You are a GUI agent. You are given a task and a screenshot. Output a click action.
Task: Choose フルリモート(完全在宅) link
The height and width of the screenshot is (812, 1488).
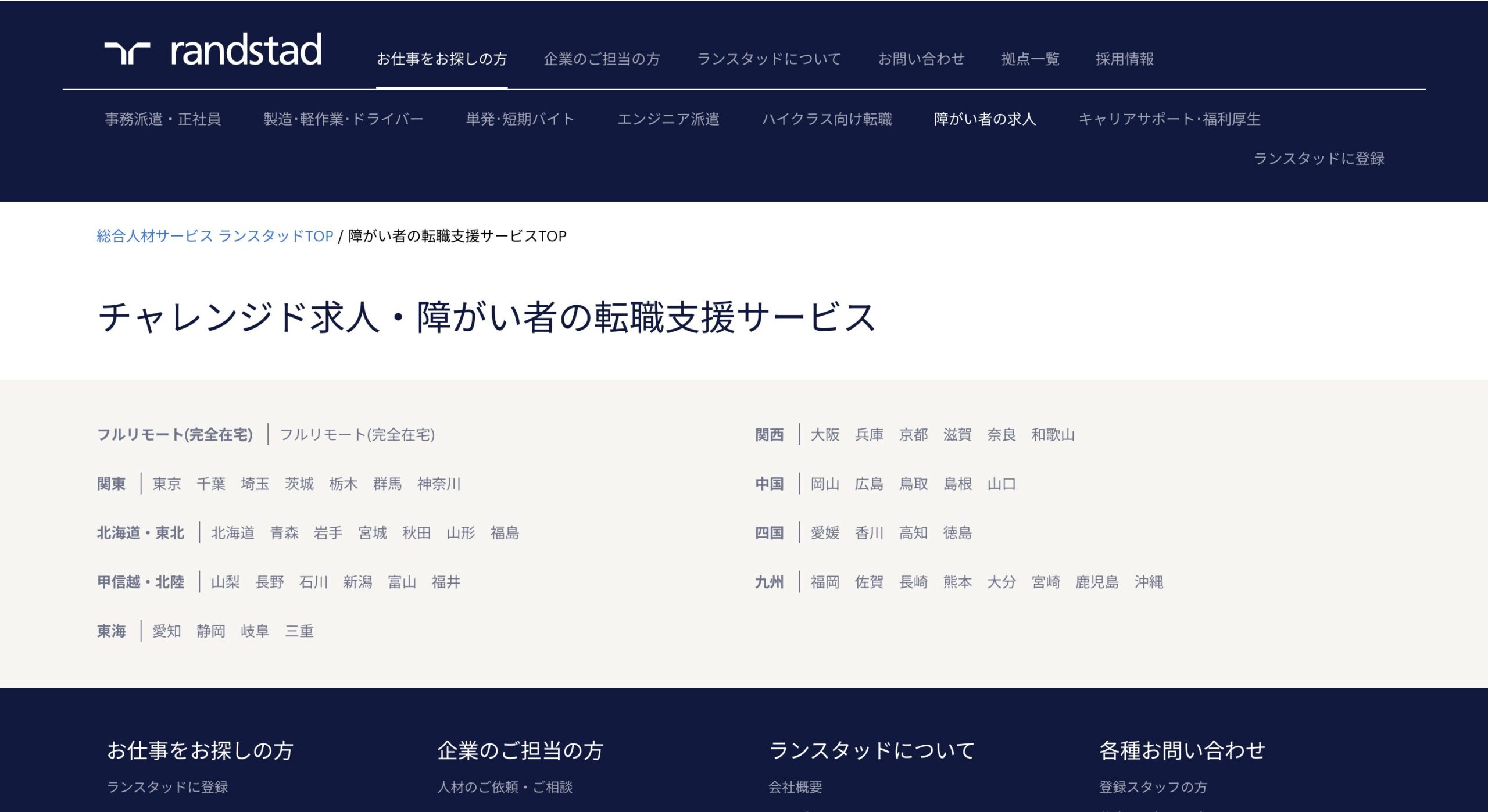click(x=357, y=435)
